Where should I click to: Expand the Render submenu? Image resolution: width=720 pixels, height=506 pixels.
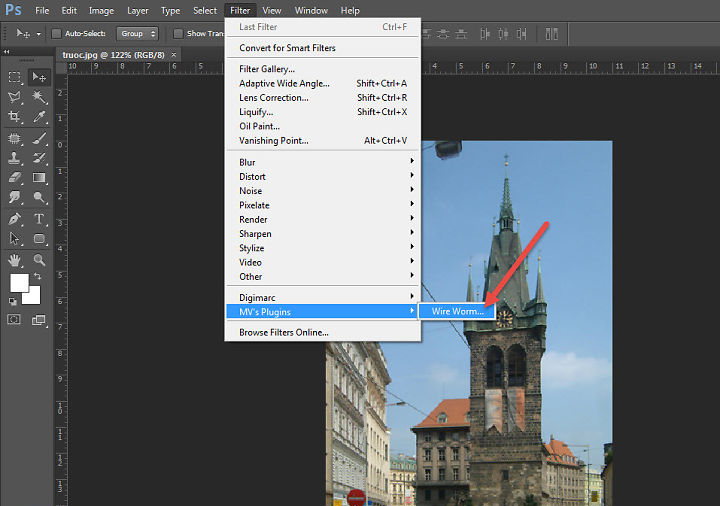[x=322, y=219]
